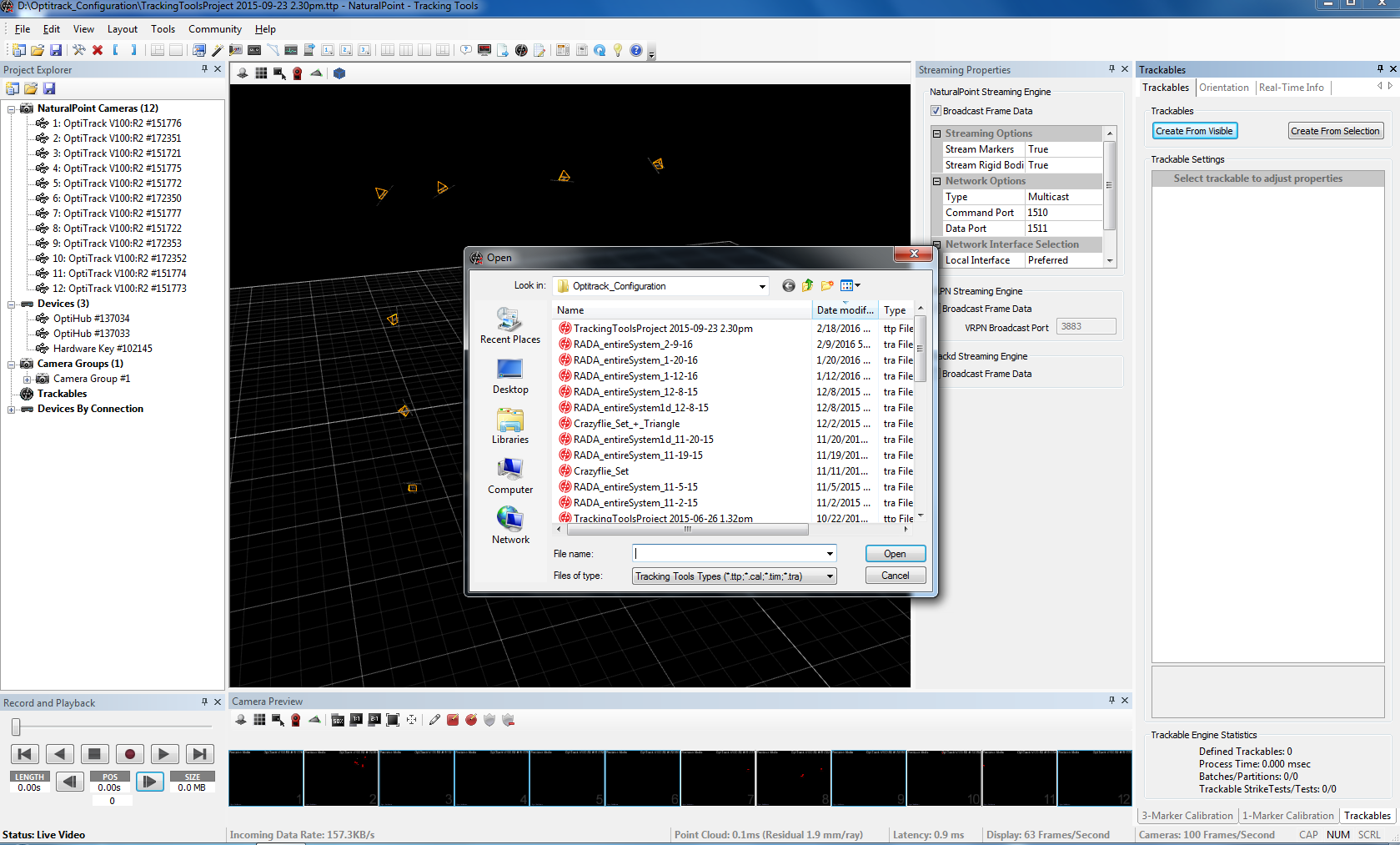Screen dimensions: 1400x845
Task: Click the Cancel button in Open dialog
Action: point(895,576)
